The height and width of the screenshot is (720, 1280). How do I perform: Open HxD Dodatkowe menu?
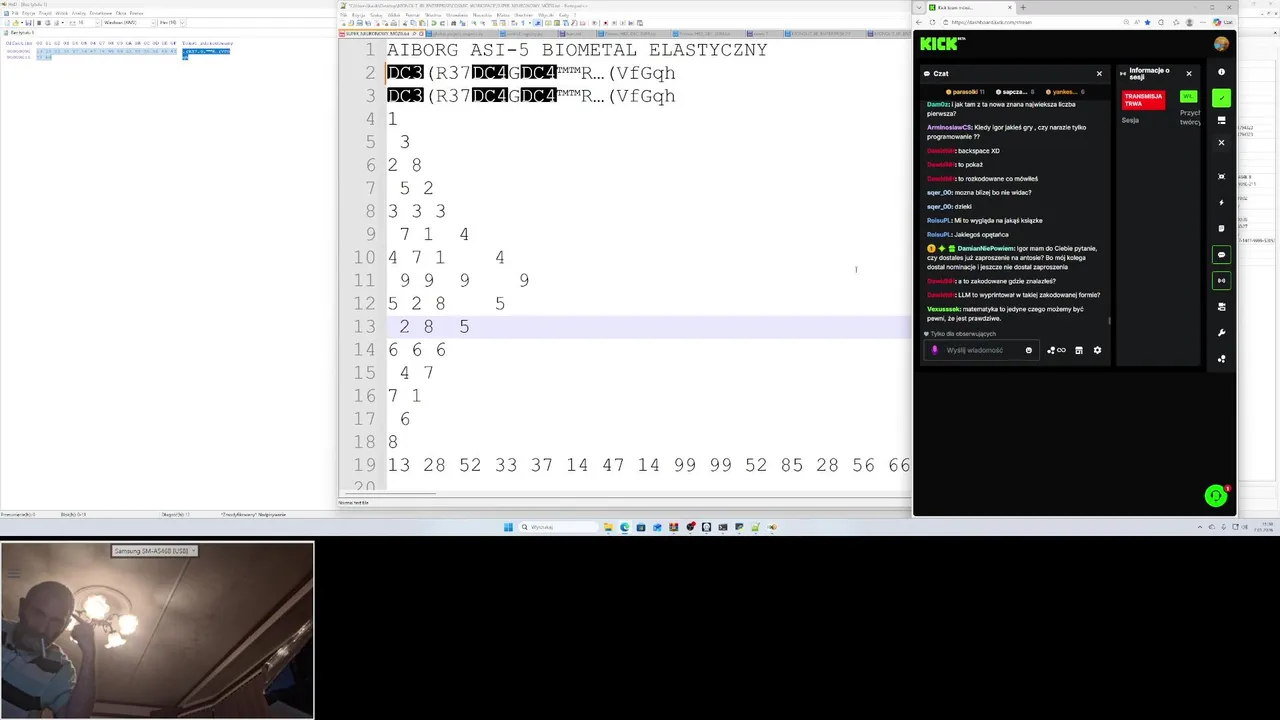click(x=101, y=13)
